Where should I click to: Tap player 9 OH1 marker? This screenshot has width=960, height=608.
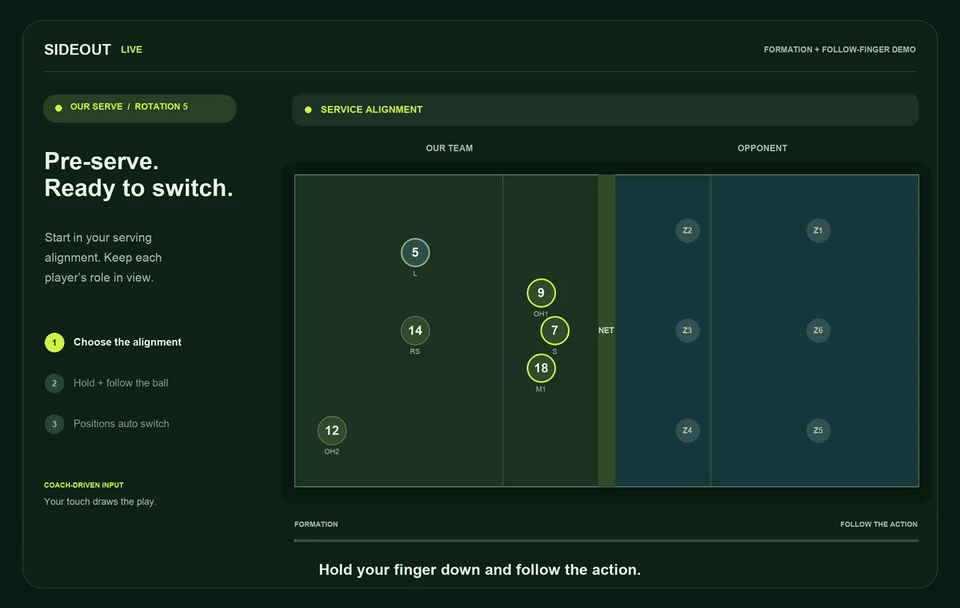pos(541,293)
